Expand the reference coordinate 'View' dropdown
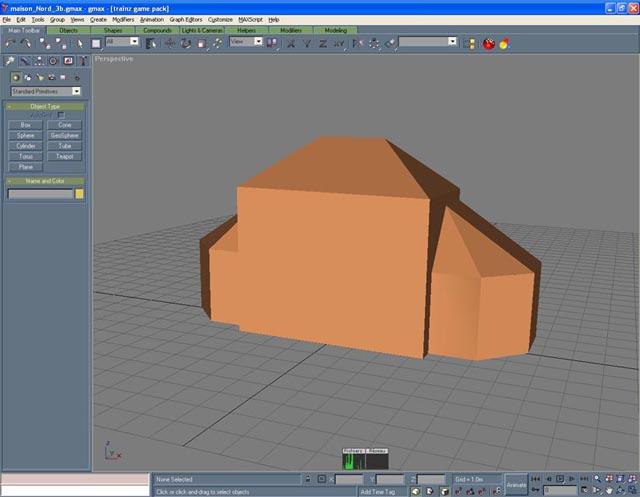The height and width of the screenshot is (497, 640). pyautogui.click(x=245, y=43)
